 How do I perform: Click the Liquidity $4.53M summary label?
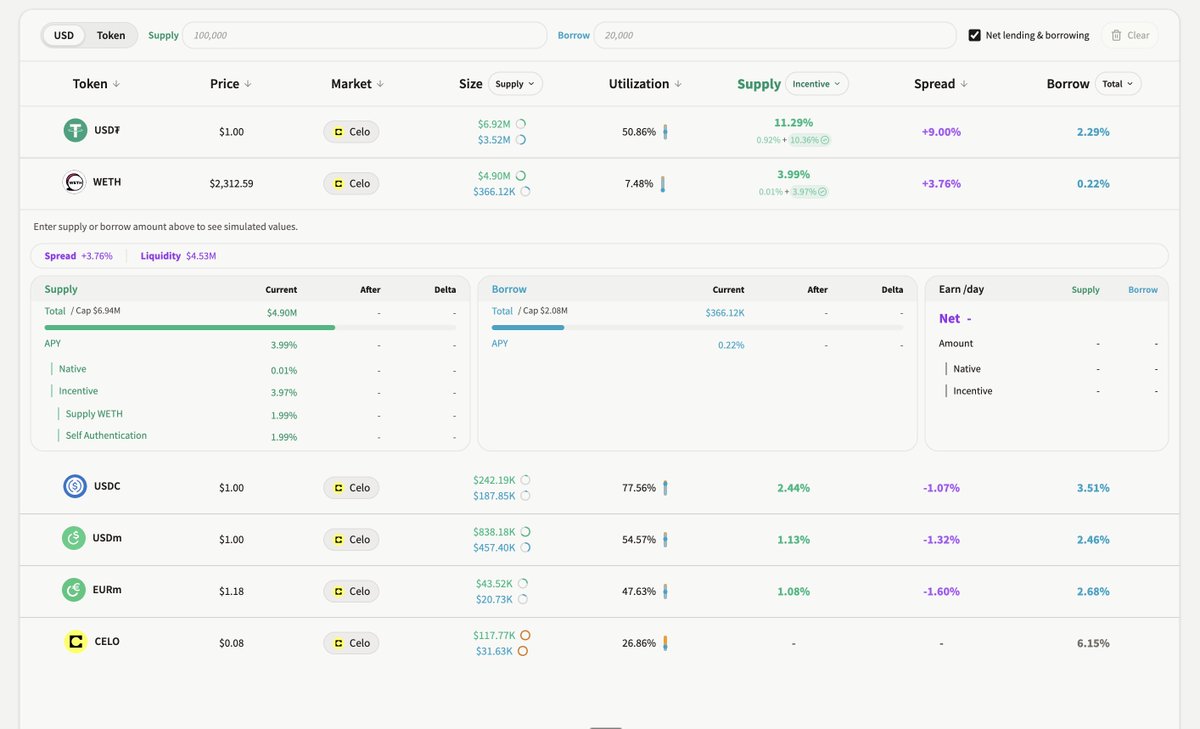point(178,256)
